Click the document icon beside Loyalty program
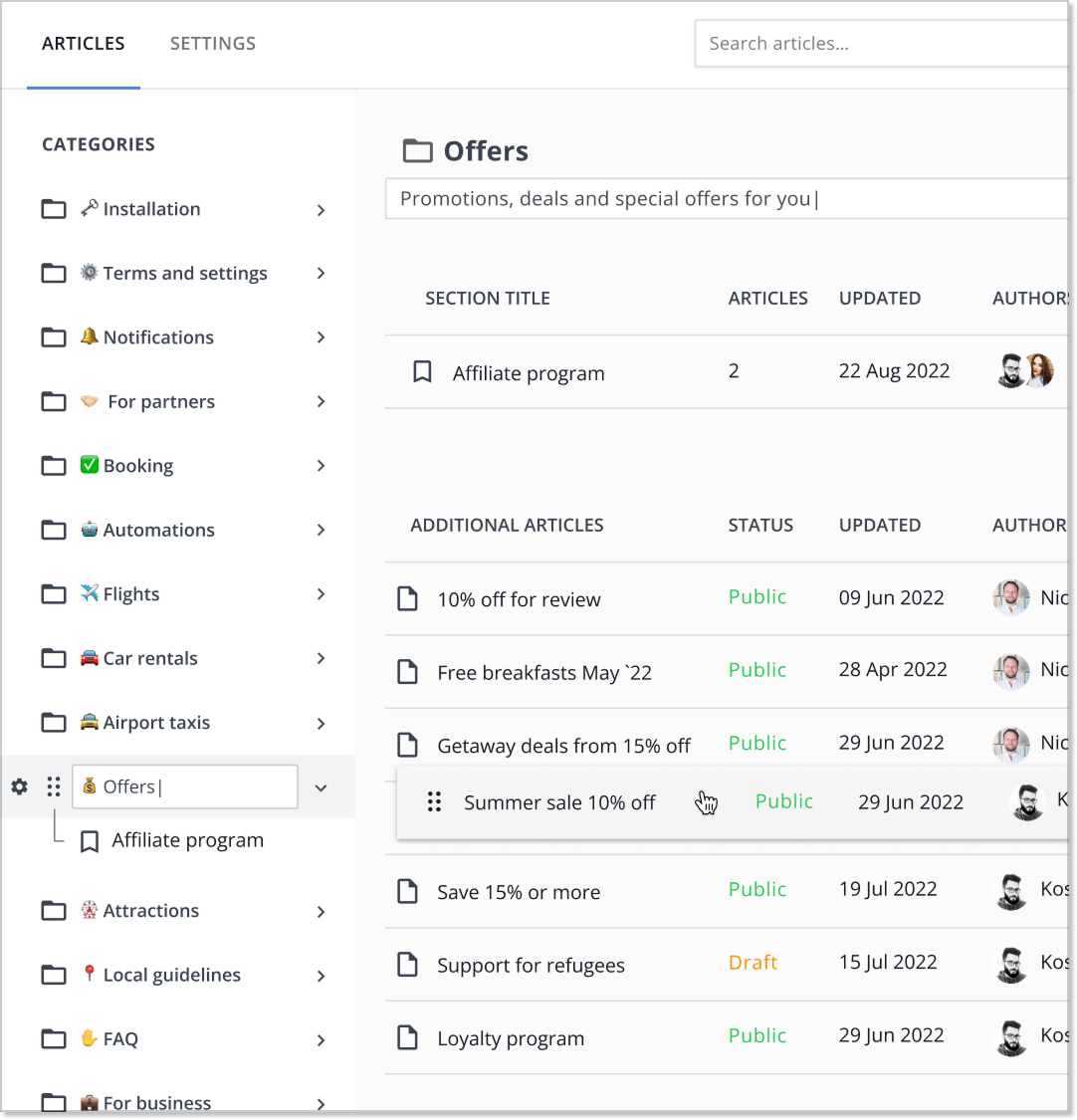The width and height of the screenshot is (1077, 1120). (x=407, y=1037)
